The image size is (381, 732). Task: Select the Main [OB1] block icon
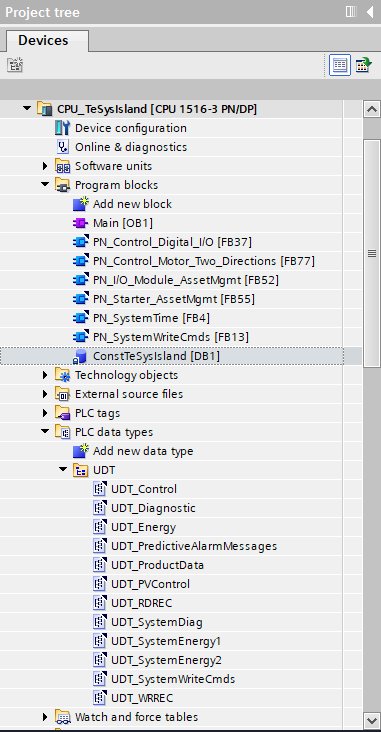[x=80, y=223]
